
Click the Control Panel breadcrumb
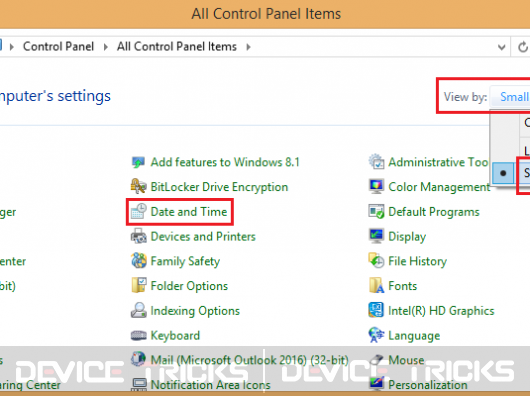click(58, 47)
